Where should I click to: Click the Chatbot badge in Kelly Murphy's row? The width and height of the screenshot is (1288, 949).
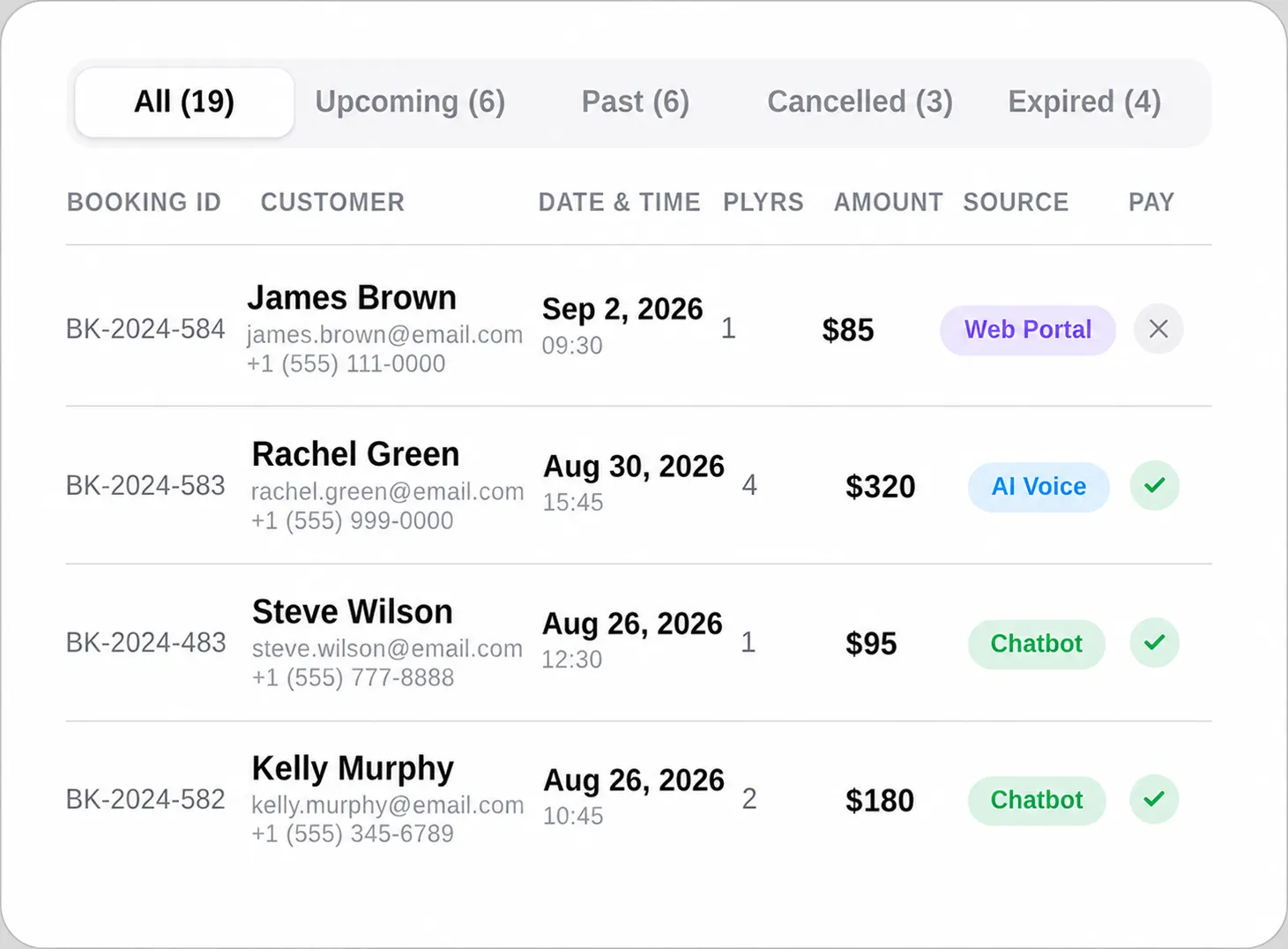(x=1037, y=801)
